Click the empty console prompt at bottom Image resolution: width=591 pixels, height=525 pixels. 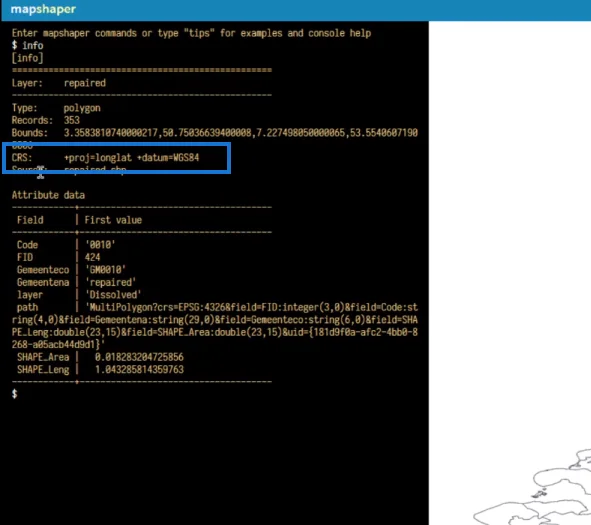pos(14,394)
